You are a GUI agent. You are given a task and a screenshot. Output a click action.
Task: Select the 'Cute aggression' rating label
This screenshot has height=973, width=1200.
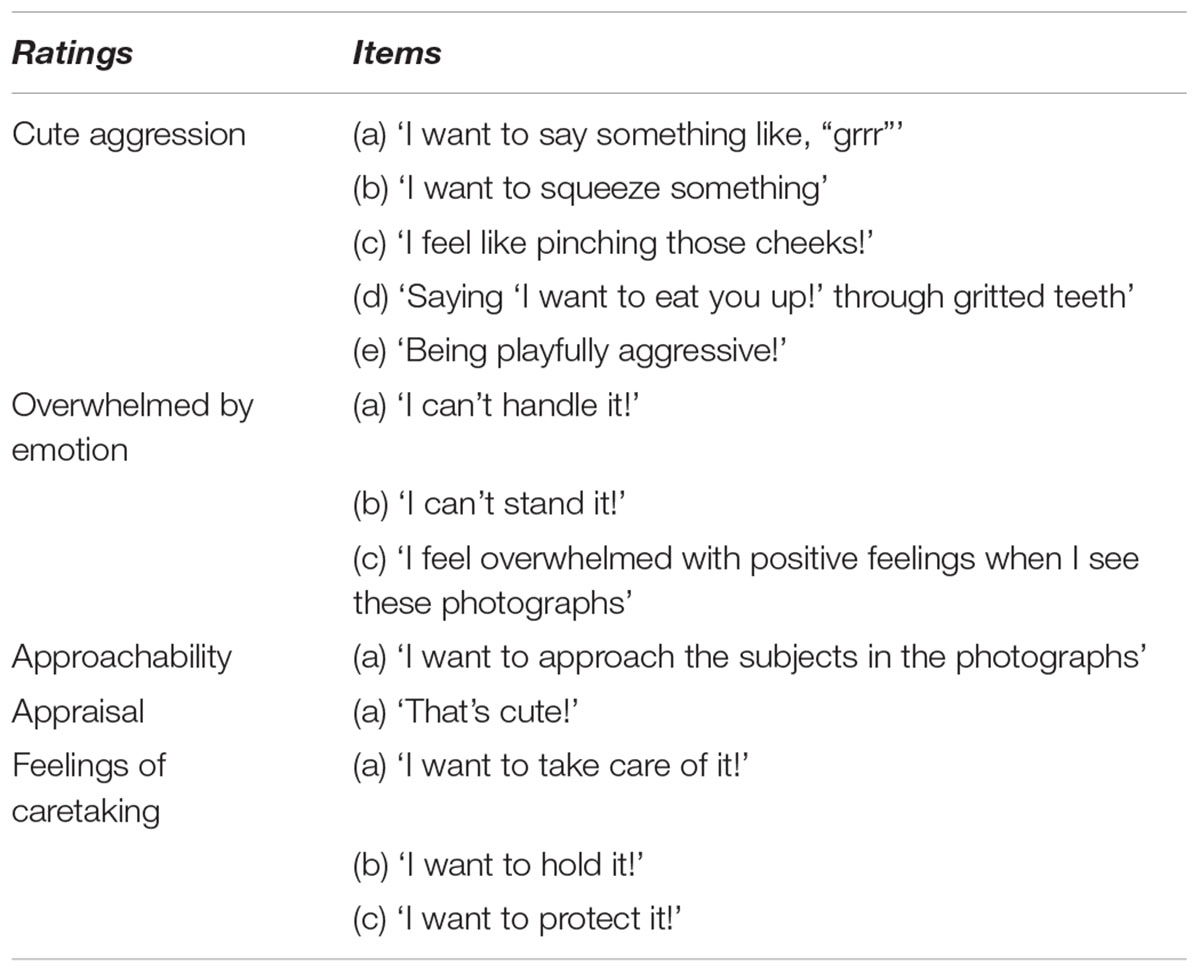(x=128, y=134)
